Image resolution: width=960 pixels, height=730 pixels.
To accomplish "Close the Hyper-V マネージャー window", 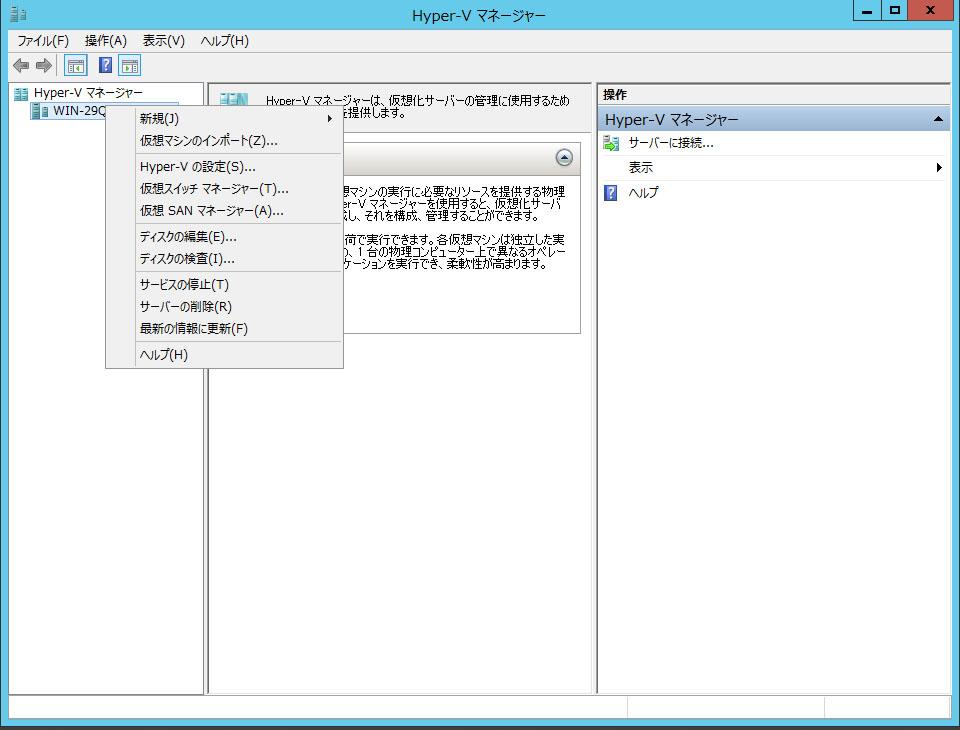I will pos(931,10).
